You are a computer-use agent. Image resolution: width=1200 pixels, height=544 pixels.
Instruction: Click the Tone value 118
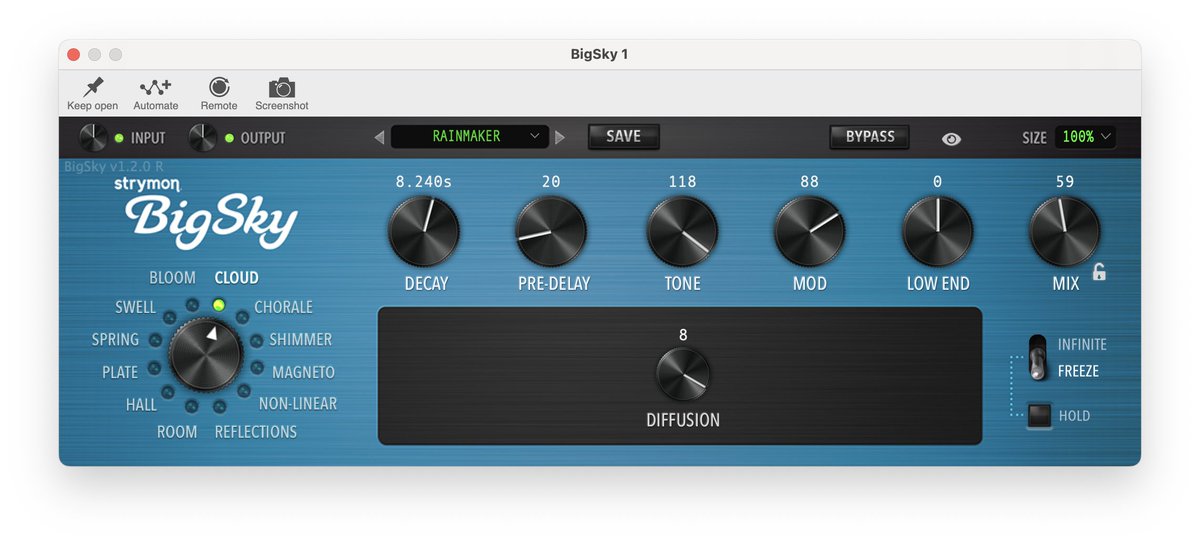point(682,182)
